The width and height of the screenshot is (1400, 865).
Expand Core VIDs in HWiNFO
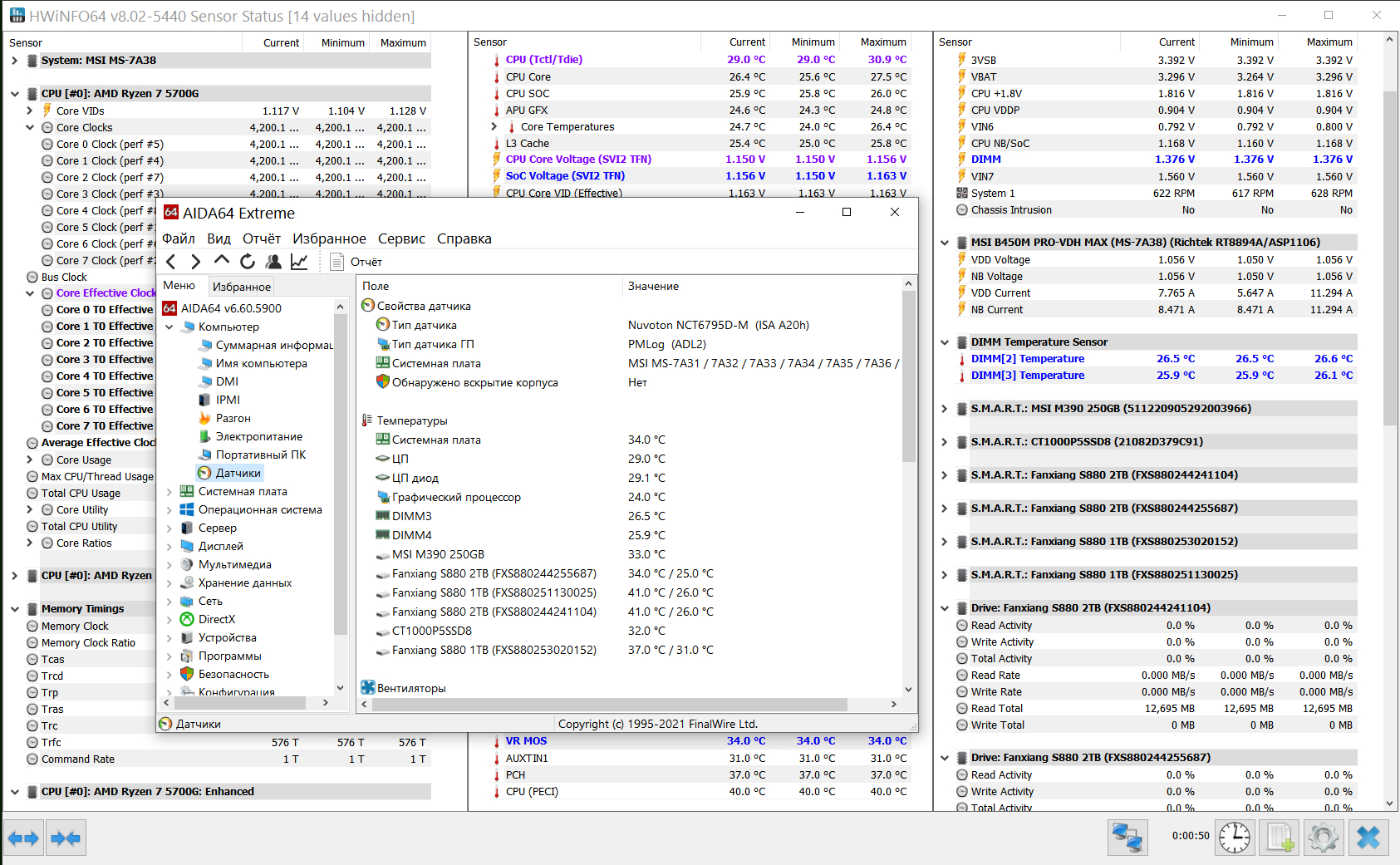click(30, 111)
